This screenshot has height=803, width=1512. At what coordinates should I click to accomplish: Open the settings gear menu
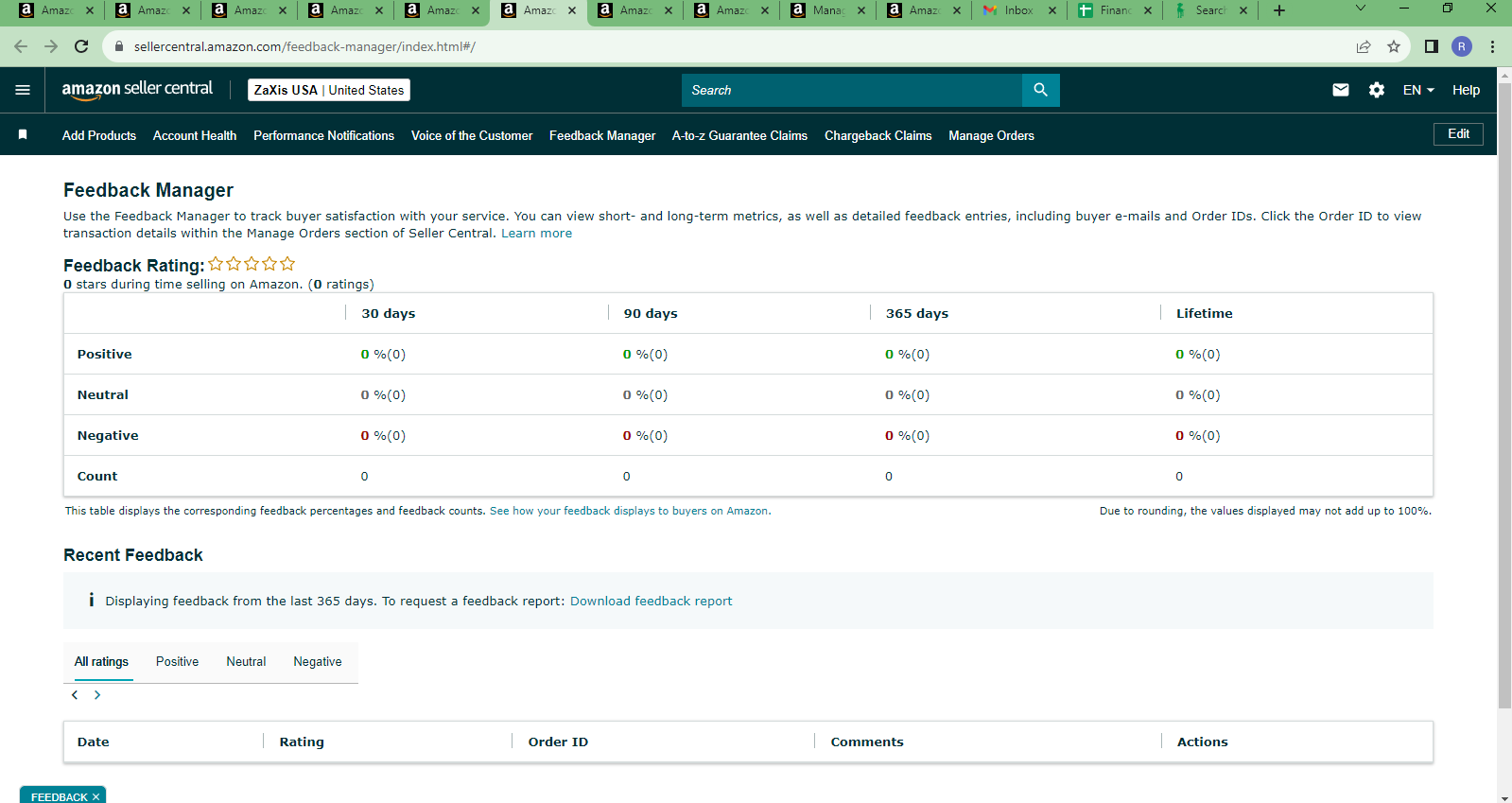tap(1377, 90)
